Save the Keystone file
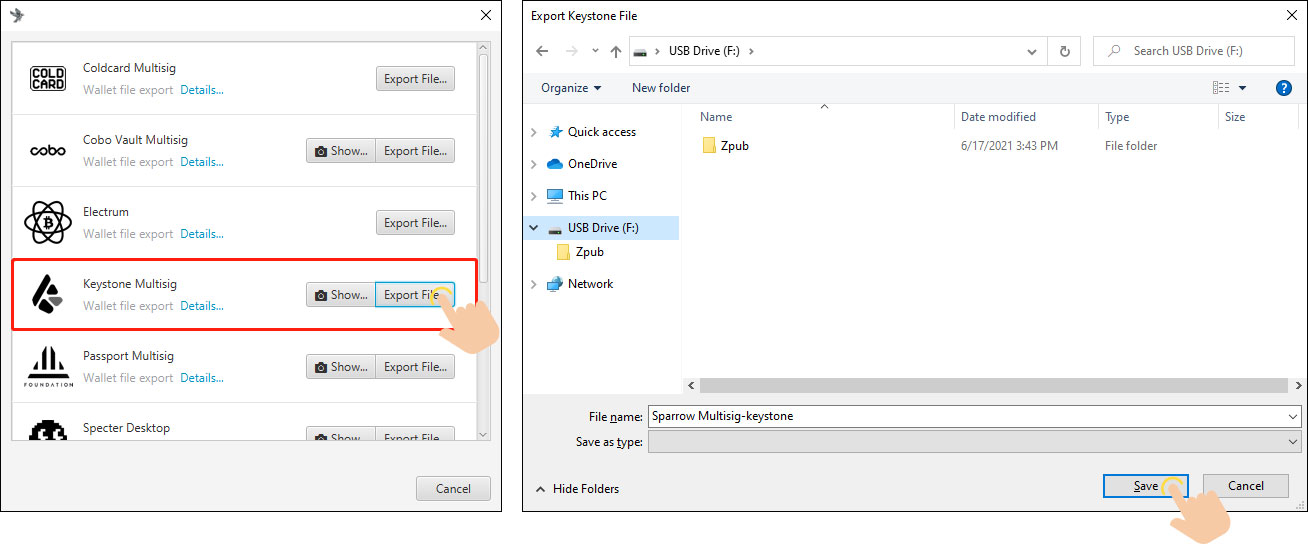 point(1145,486)
